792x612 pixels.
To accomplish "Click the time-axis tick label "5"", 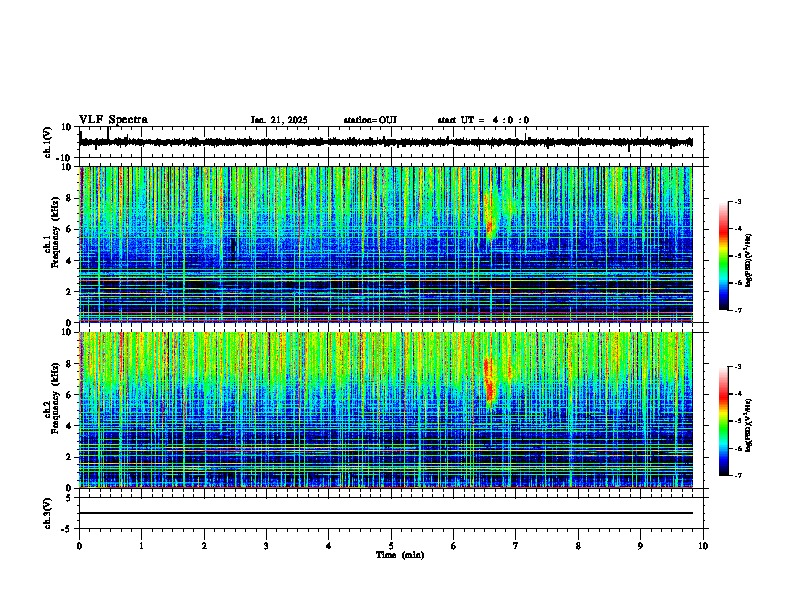I will tap(391, 546).
